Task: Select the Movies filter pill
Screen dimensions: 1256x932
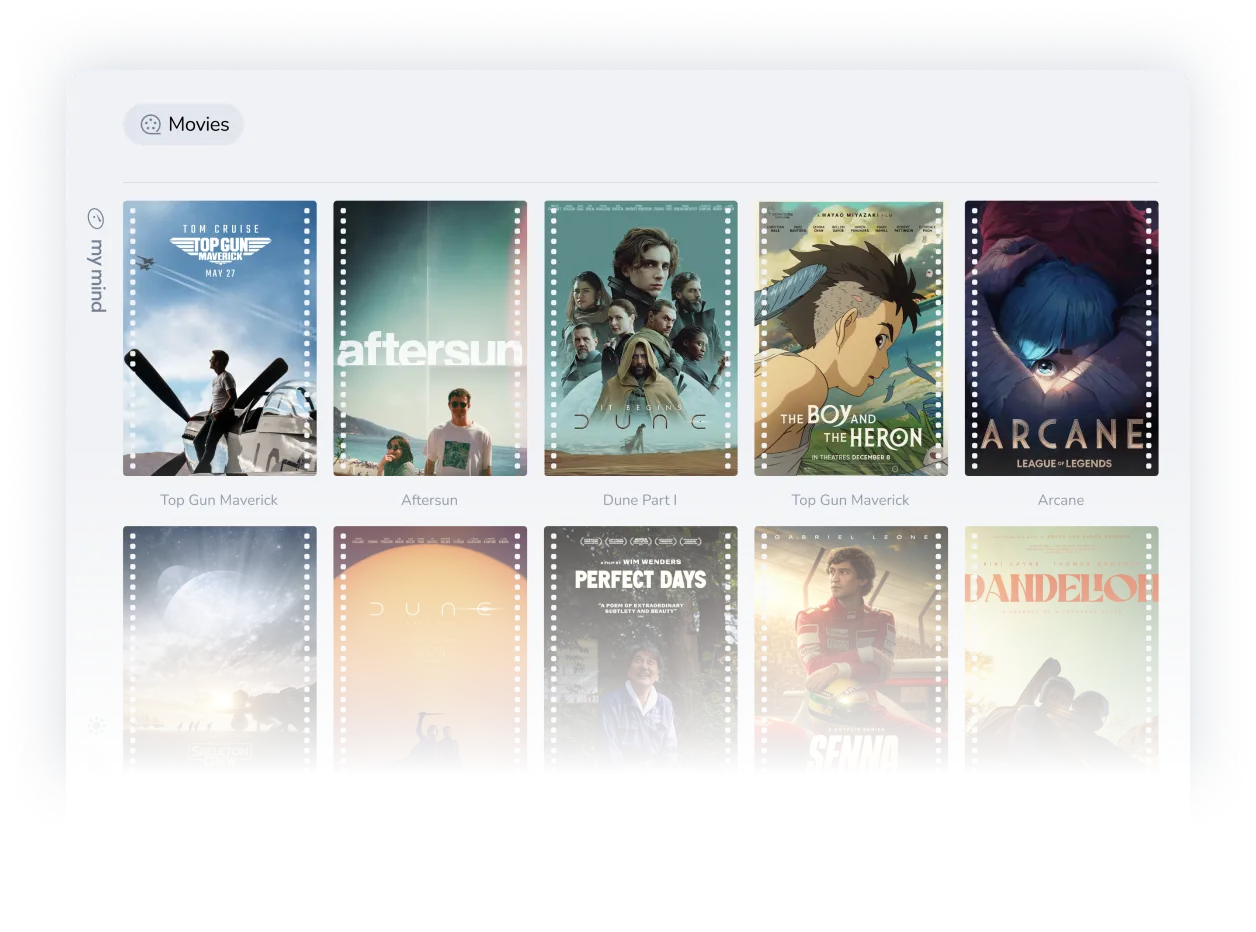Action: click(183, 124)
